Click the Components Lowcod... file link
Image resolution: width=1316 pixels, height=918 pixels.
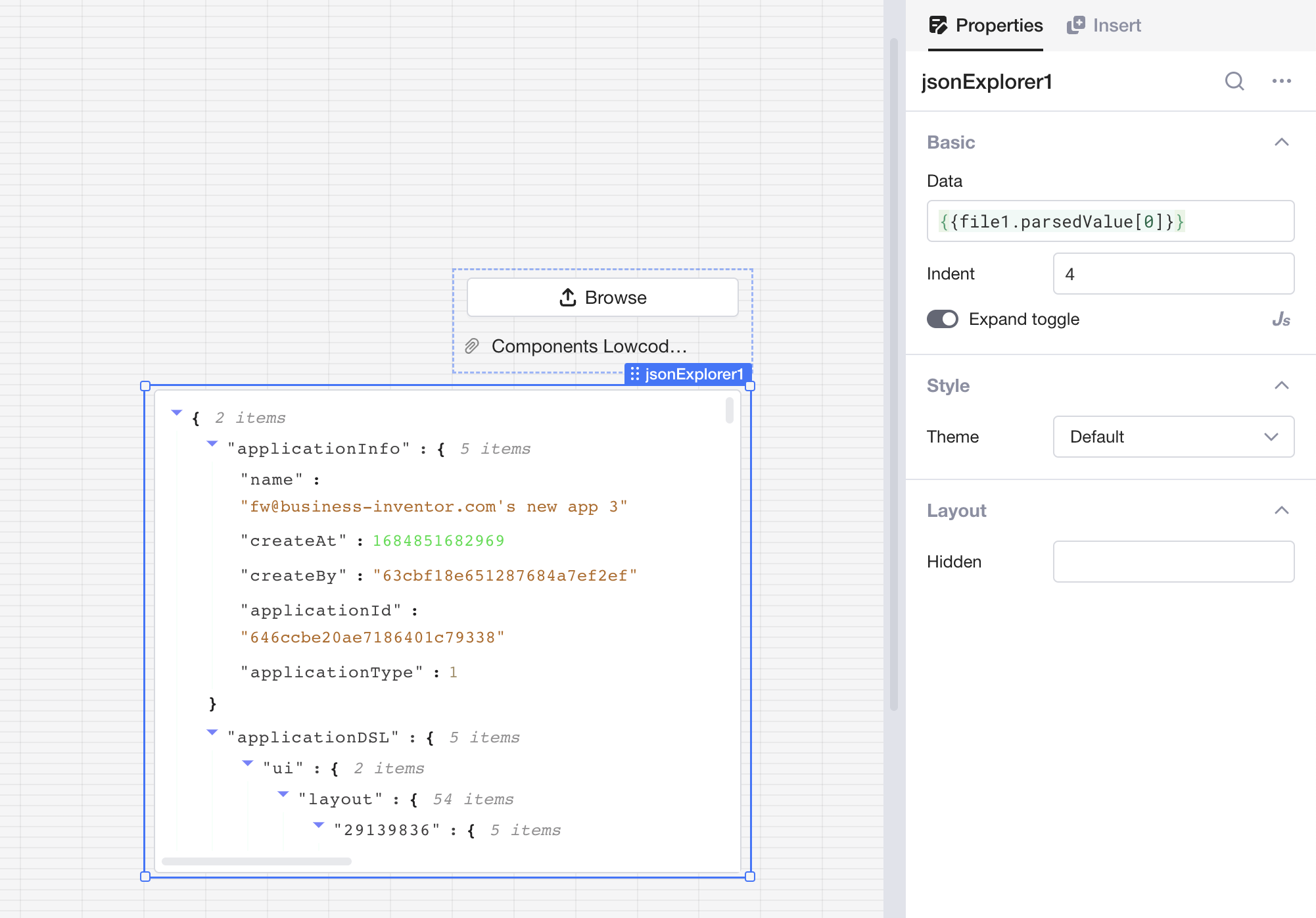pos(588,346)
